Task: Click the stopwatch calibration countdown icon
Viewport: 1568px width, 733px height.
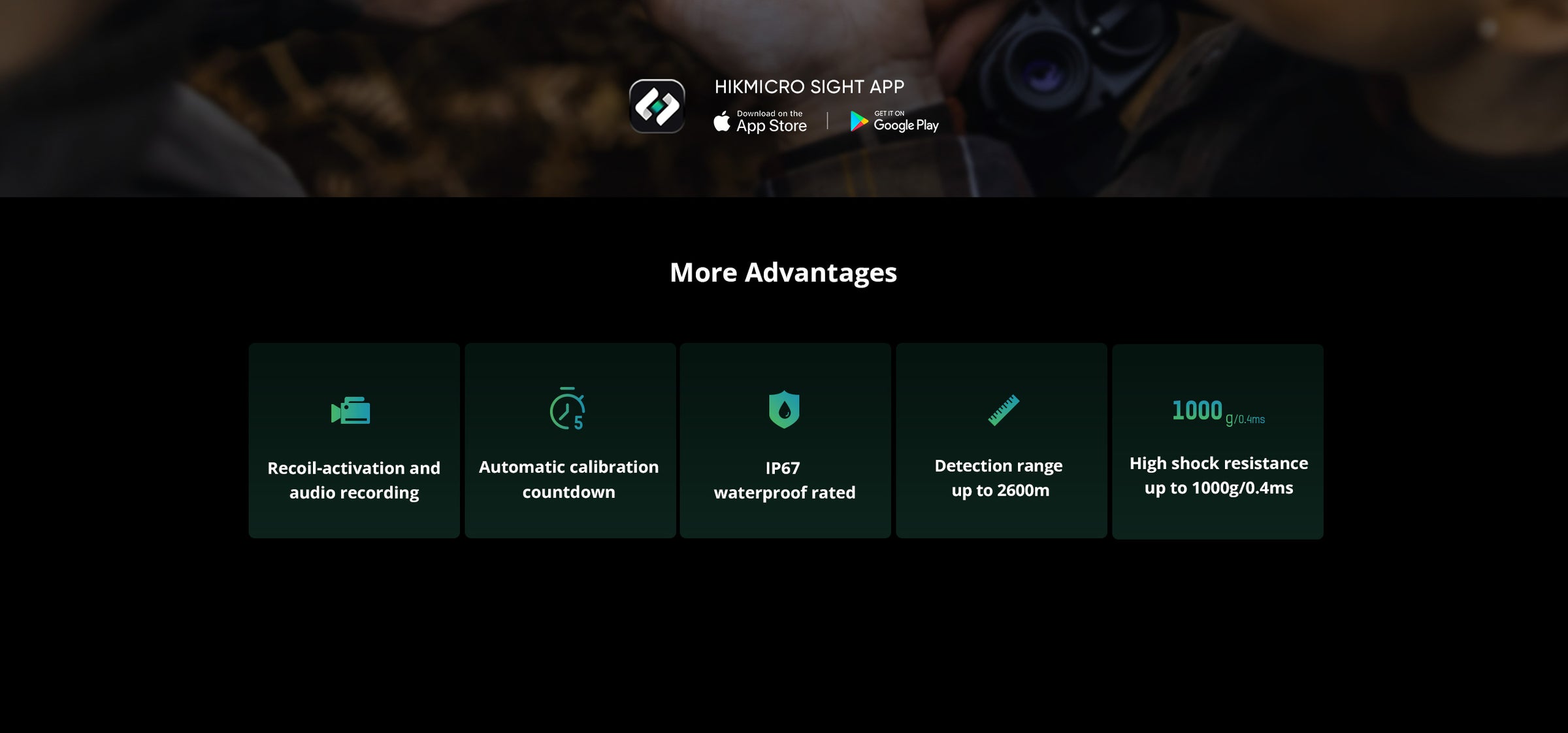Action: [x=567, y=408]
